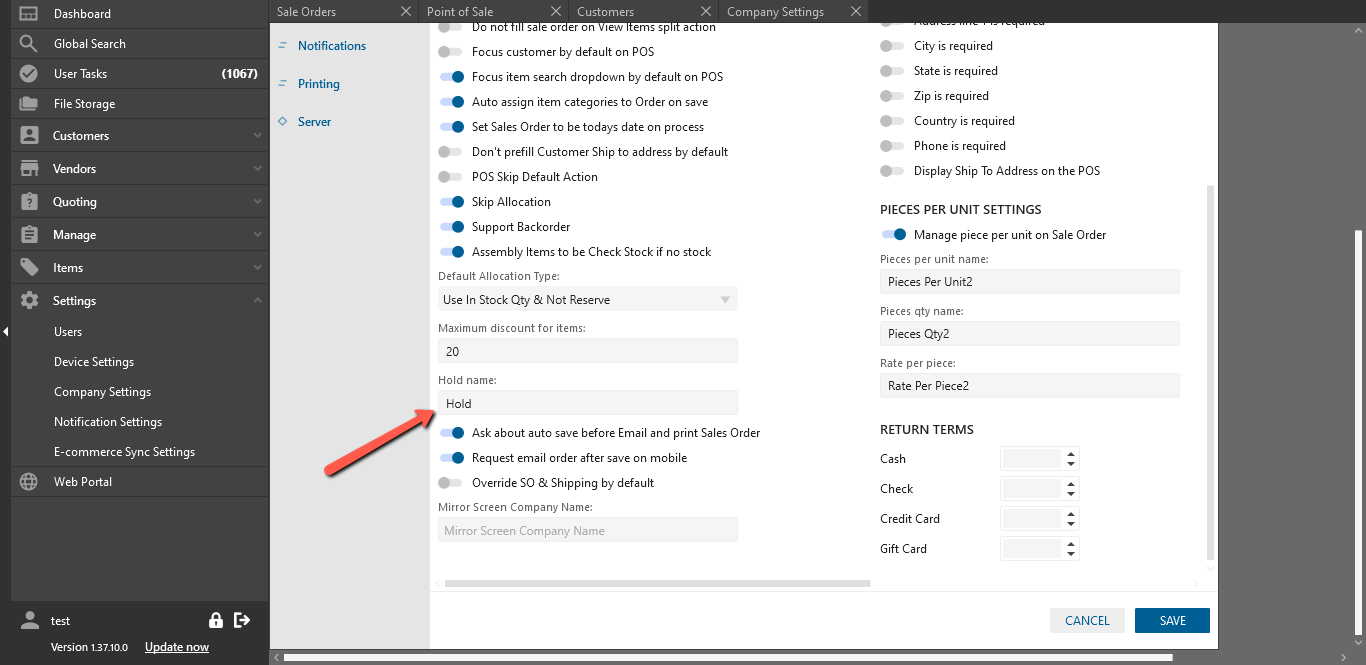Viewport: 1366px width, 665px height.
Task: Click Maximum discount for items field
Action: click(588, 351)
